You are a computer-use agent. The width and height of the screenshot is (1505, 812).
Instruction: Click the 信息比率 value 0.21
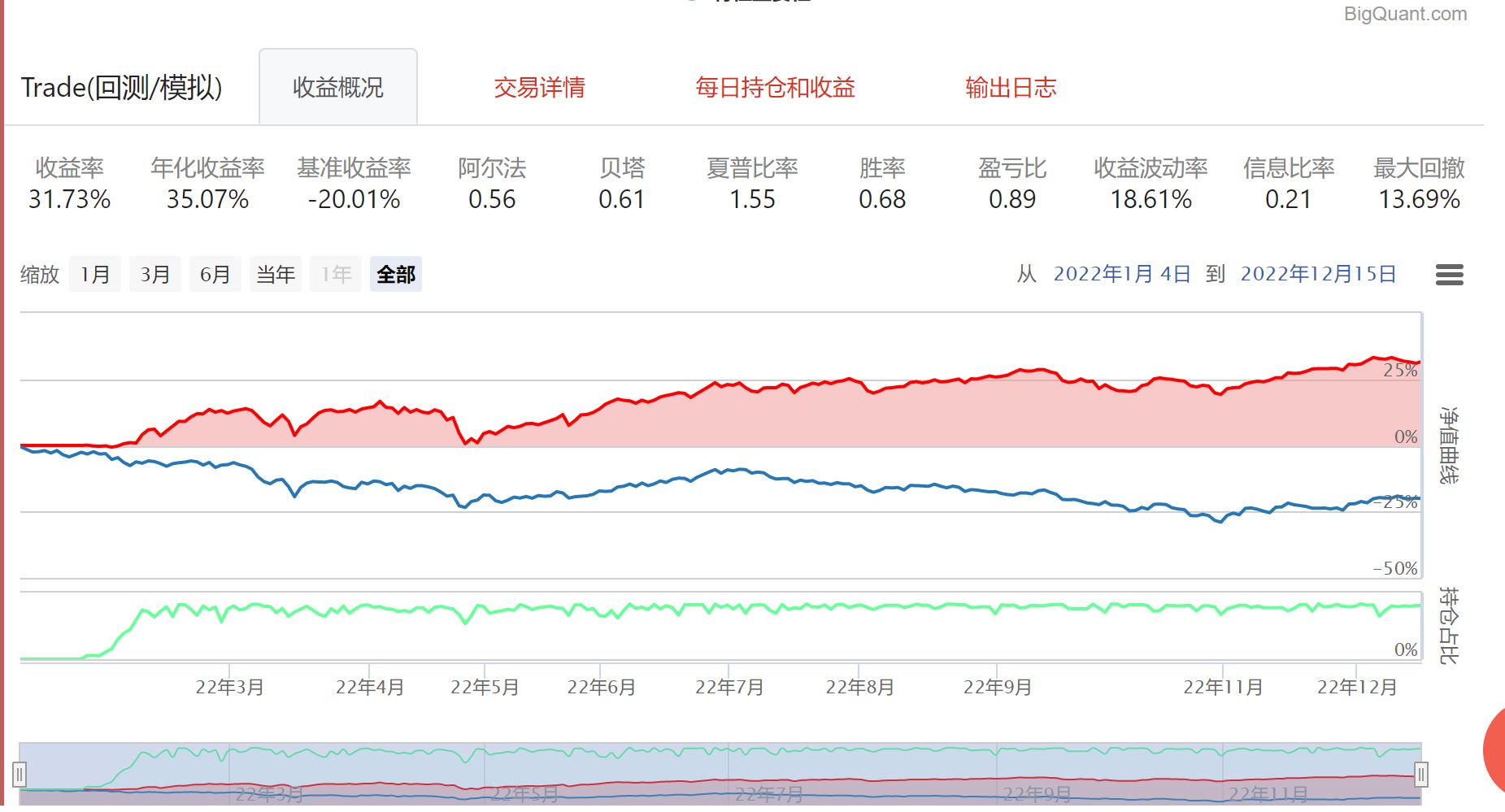1289,199
